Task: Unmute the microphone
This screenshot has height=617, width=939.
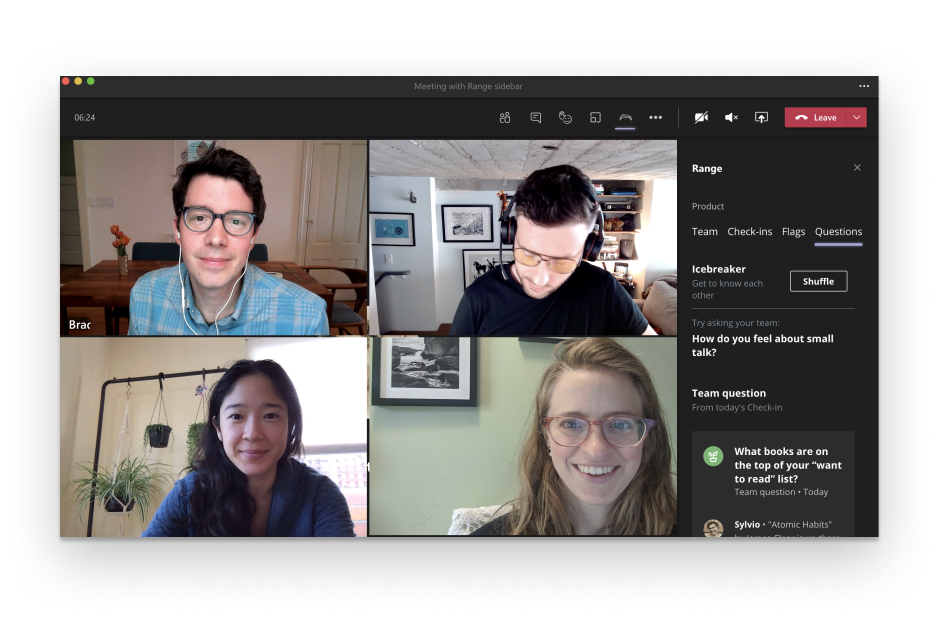Action: tap(731, 117)
